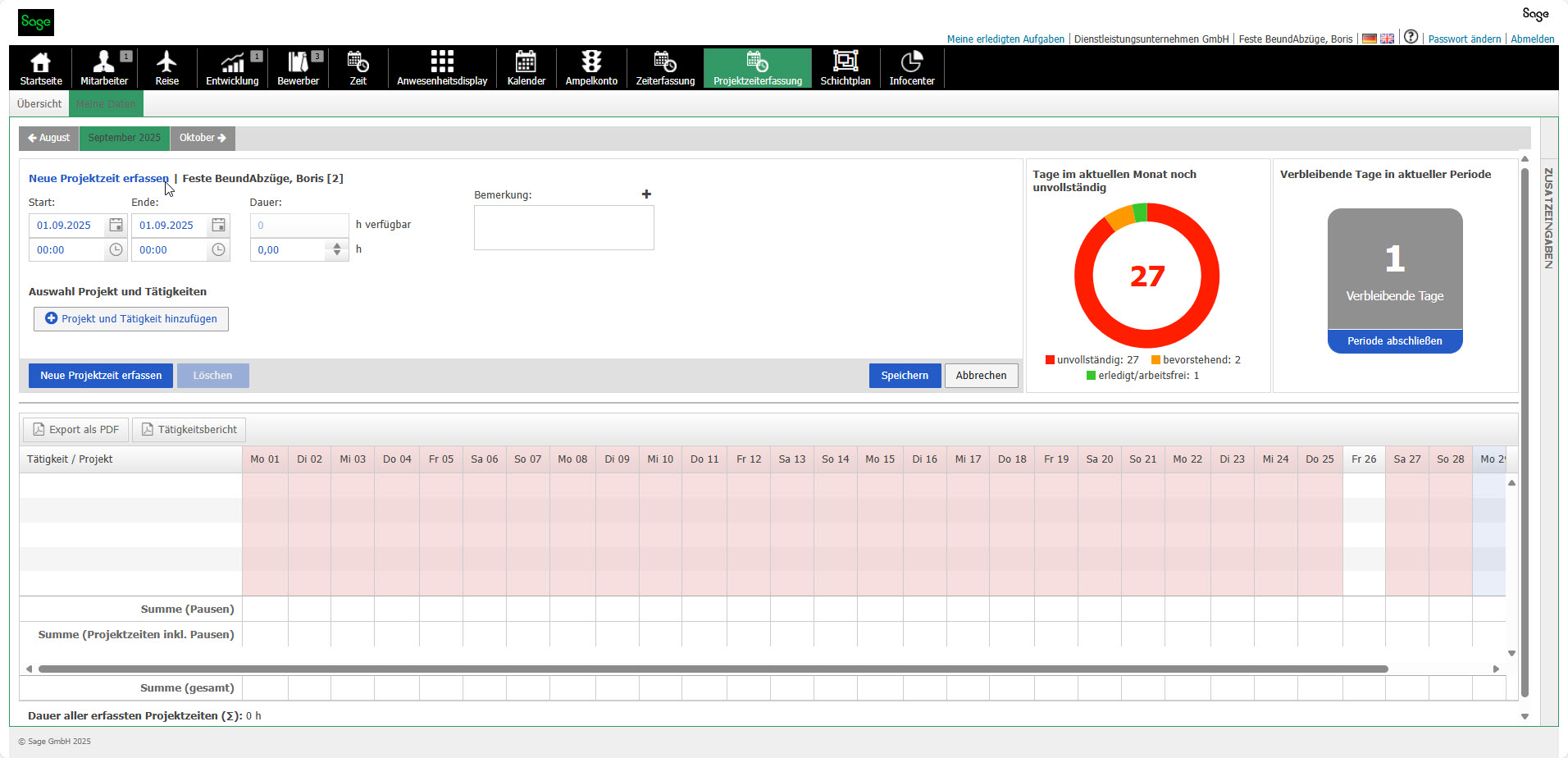Open help via the question mark icon
Viewport: 1568px width, 758px height.
(x=1411, y=36)
